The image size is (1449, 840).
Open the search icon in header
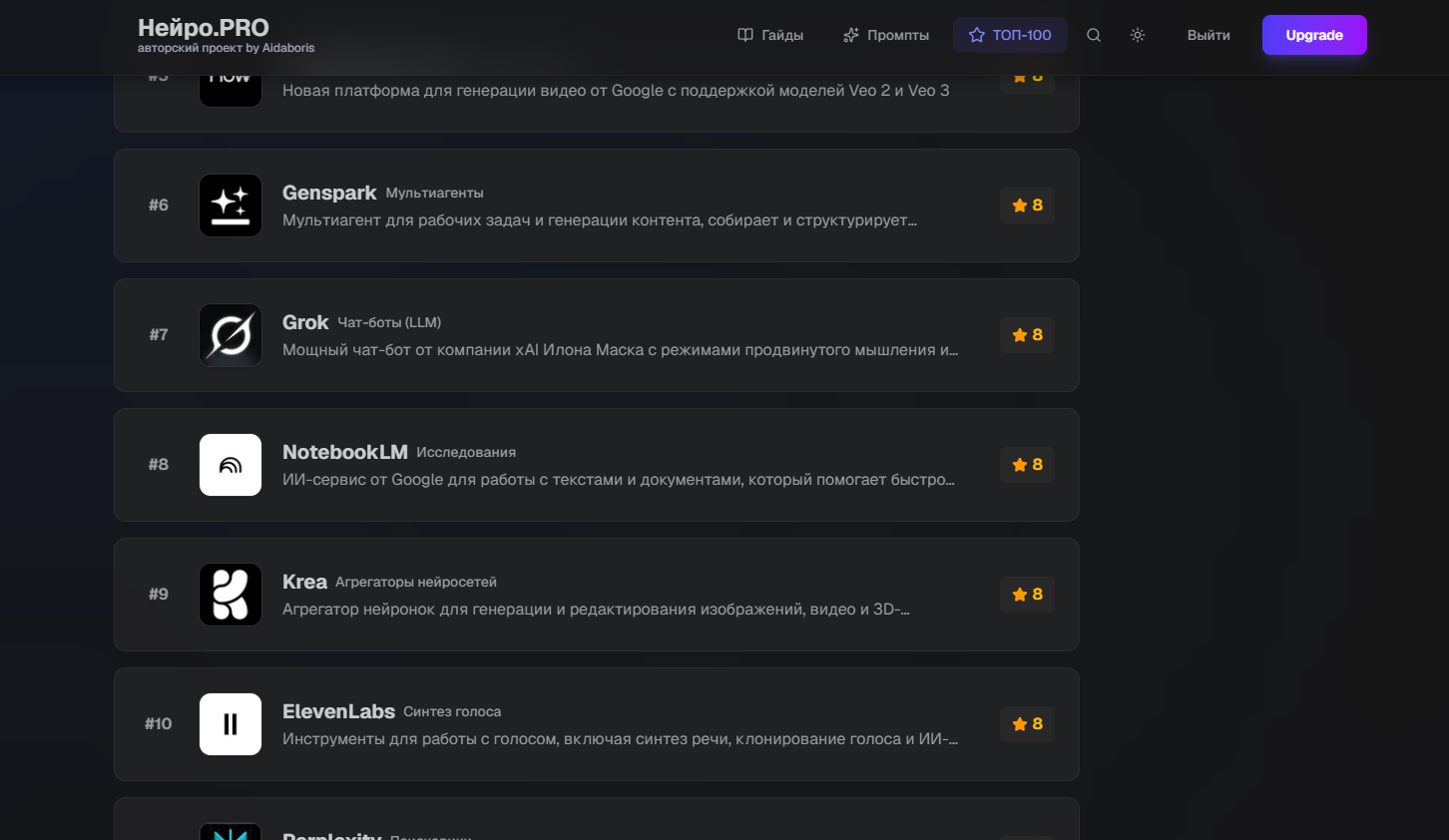pos(1094,35)
